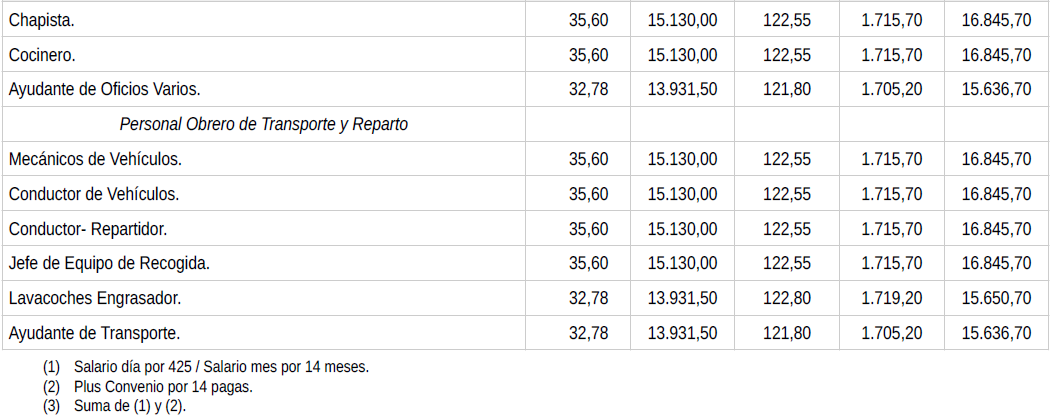Click the Chapista row label
Screen dimensions: 1050x417
[41, 20]
